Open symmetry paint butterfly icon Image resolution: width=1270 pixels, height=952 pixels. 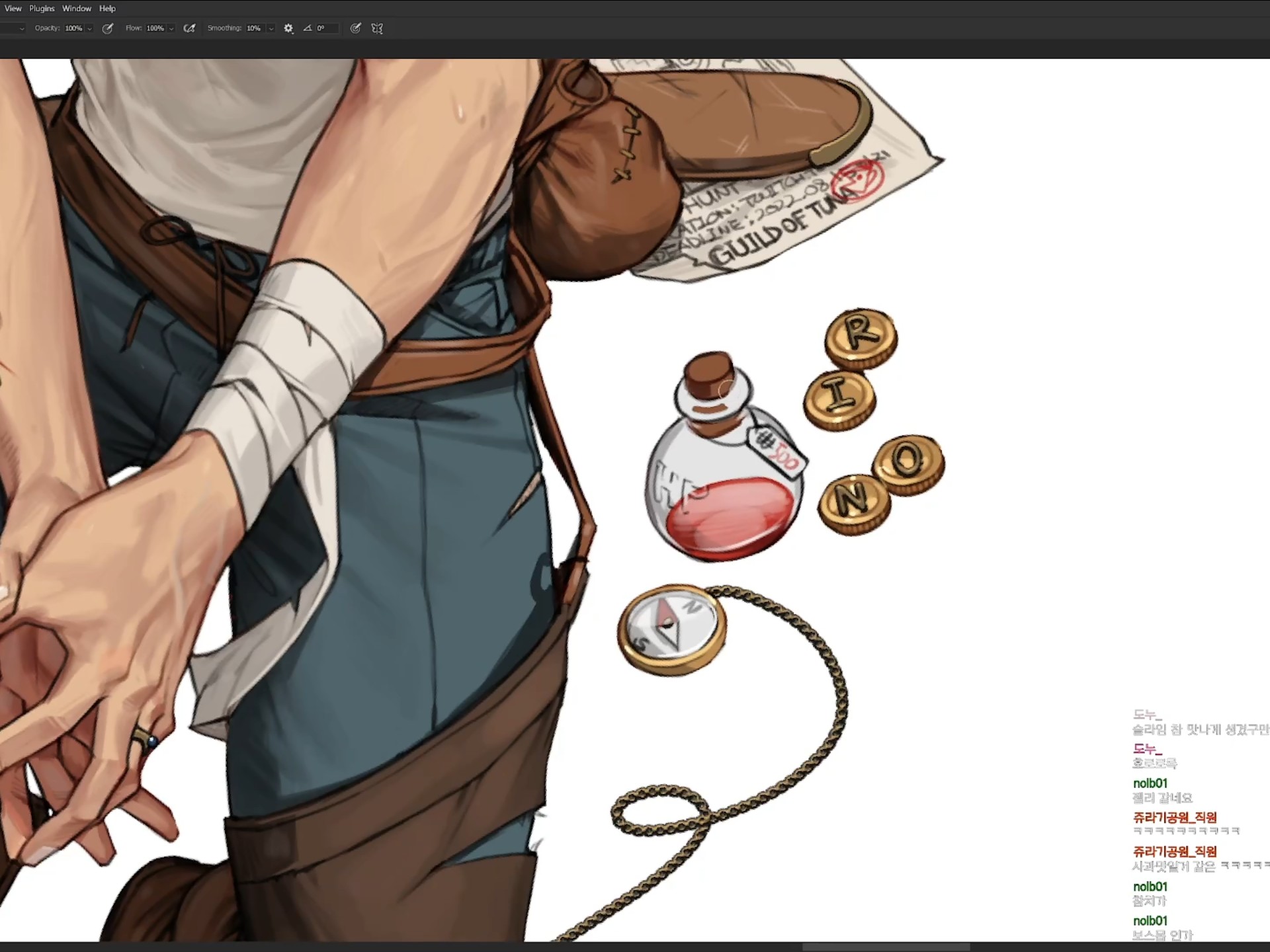click(x=377, y=28)
